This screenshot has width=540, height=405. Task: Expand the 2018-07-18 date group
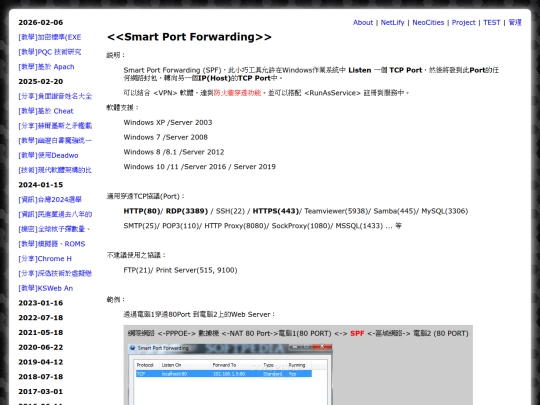point(41,377)
